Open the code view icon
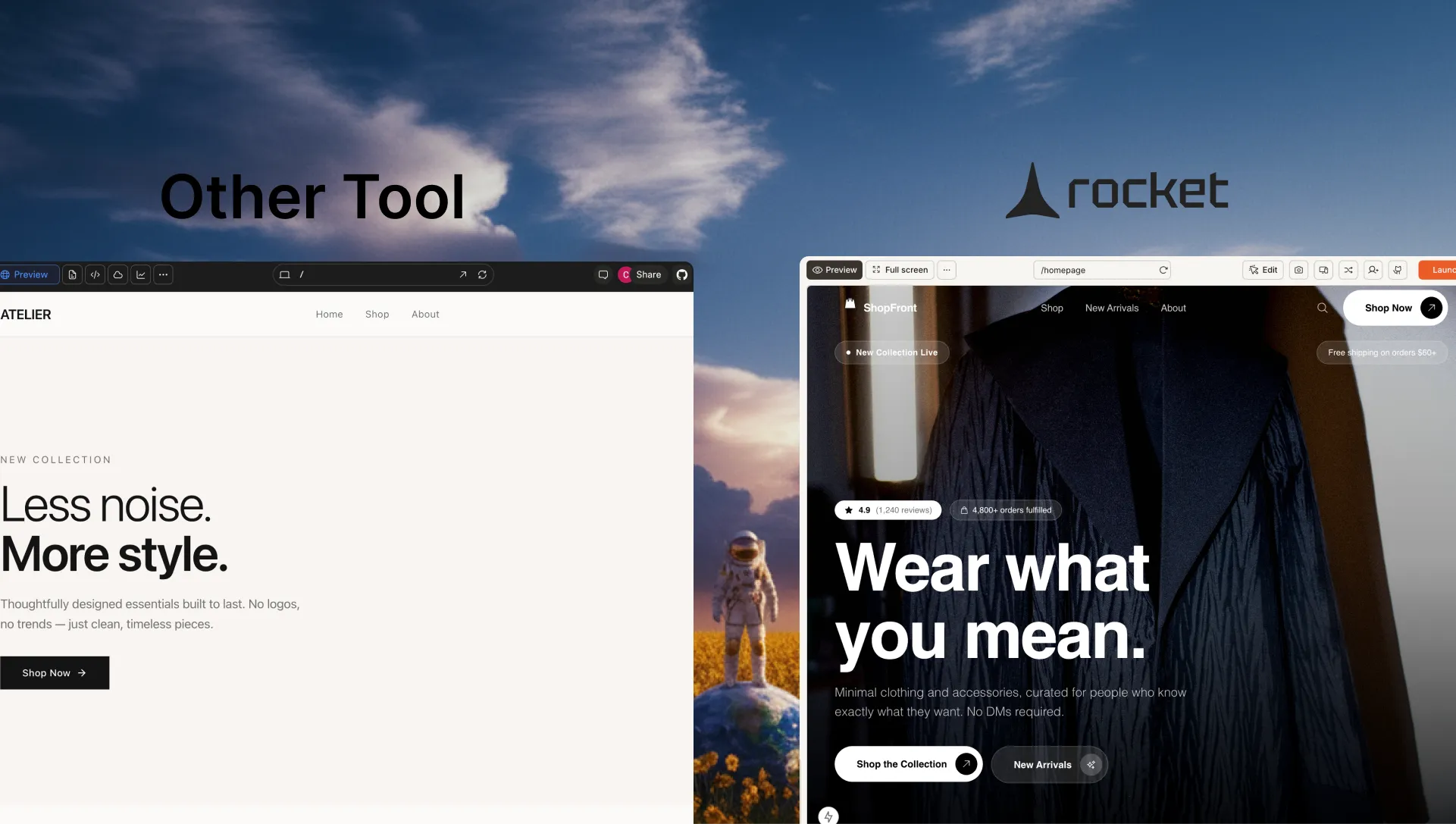Image resolution: width=1456 pixels, height=824 pixels. (x=95, y=275)
